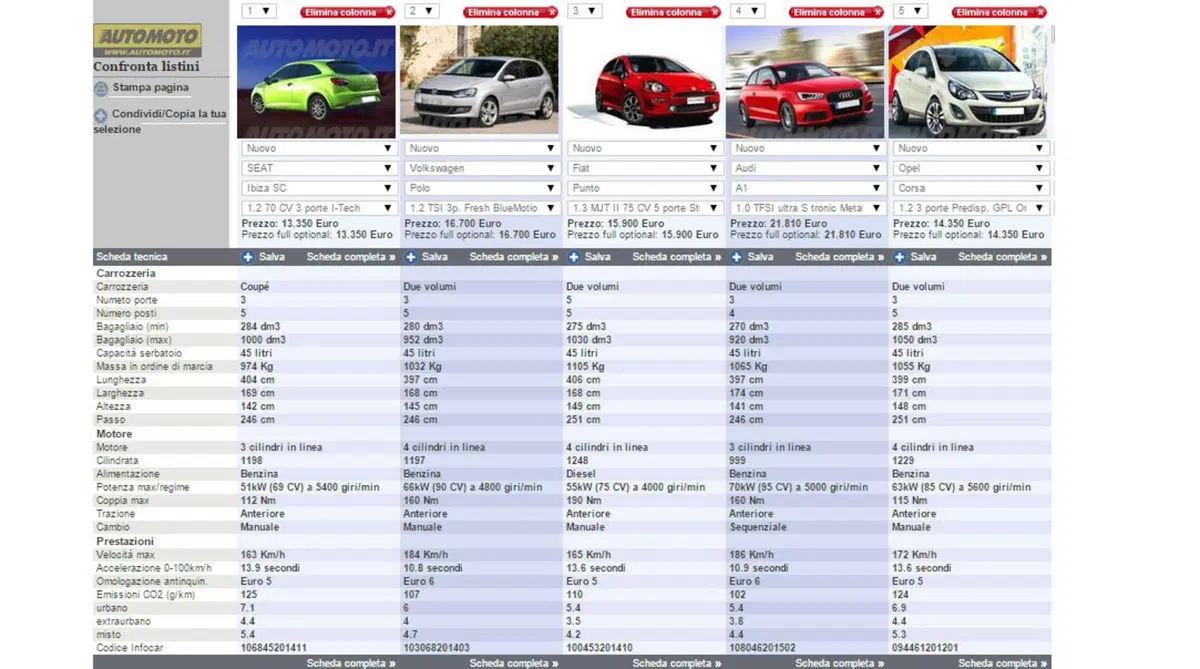Open the Audi brand dropdown
Viewport: 1200px width, 669px height.
pyautogui.click(x=808, y=168)
